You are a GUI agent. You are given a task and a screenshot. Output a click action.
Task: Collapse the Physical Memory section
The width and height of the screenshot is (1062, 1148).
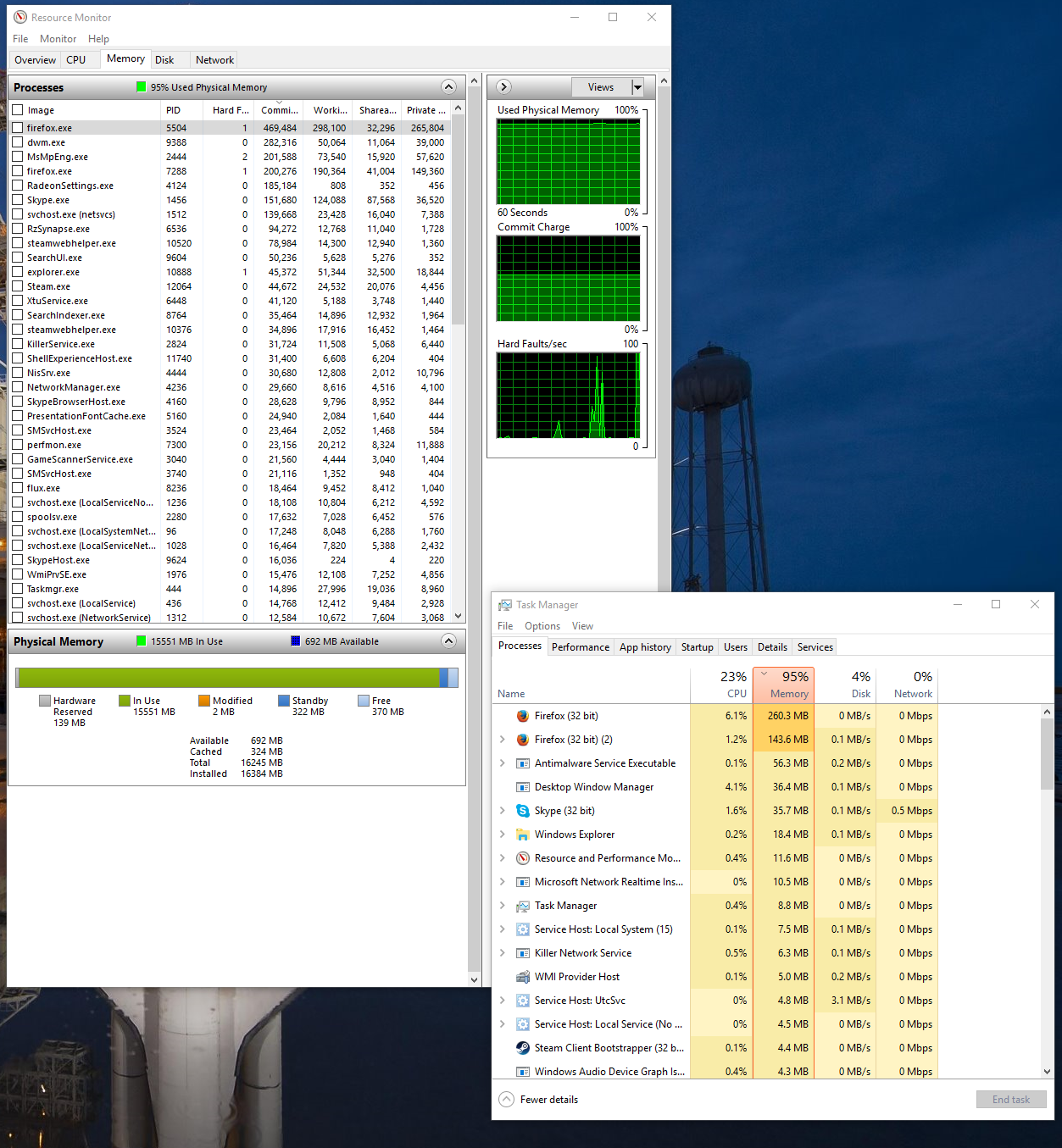click(x=449, y=641)
